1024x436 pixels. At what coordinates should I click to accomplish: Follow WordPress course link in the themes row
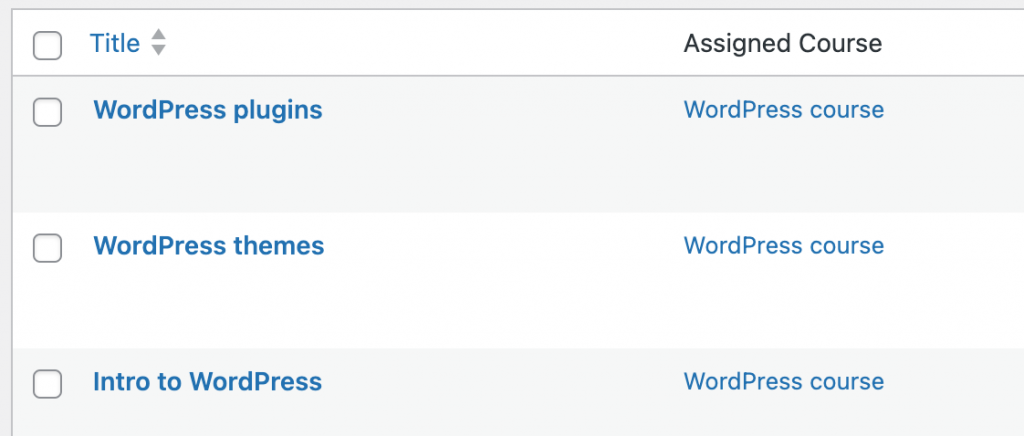coord(783,246)
